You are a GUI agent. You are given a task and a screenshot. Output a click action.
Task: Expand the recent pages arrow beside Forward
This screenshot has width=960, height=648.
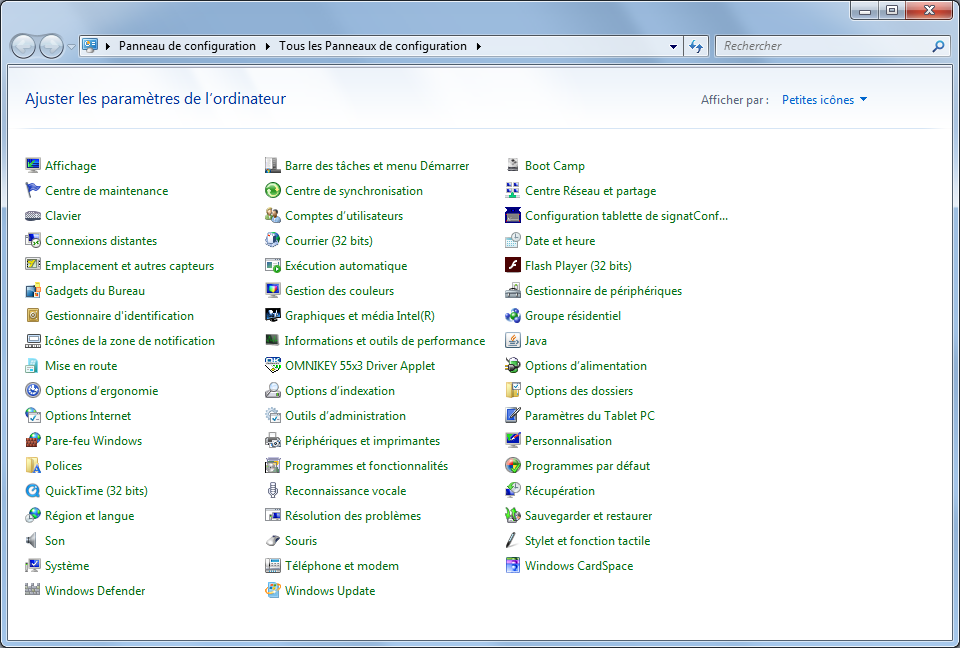tap(71, 47)
